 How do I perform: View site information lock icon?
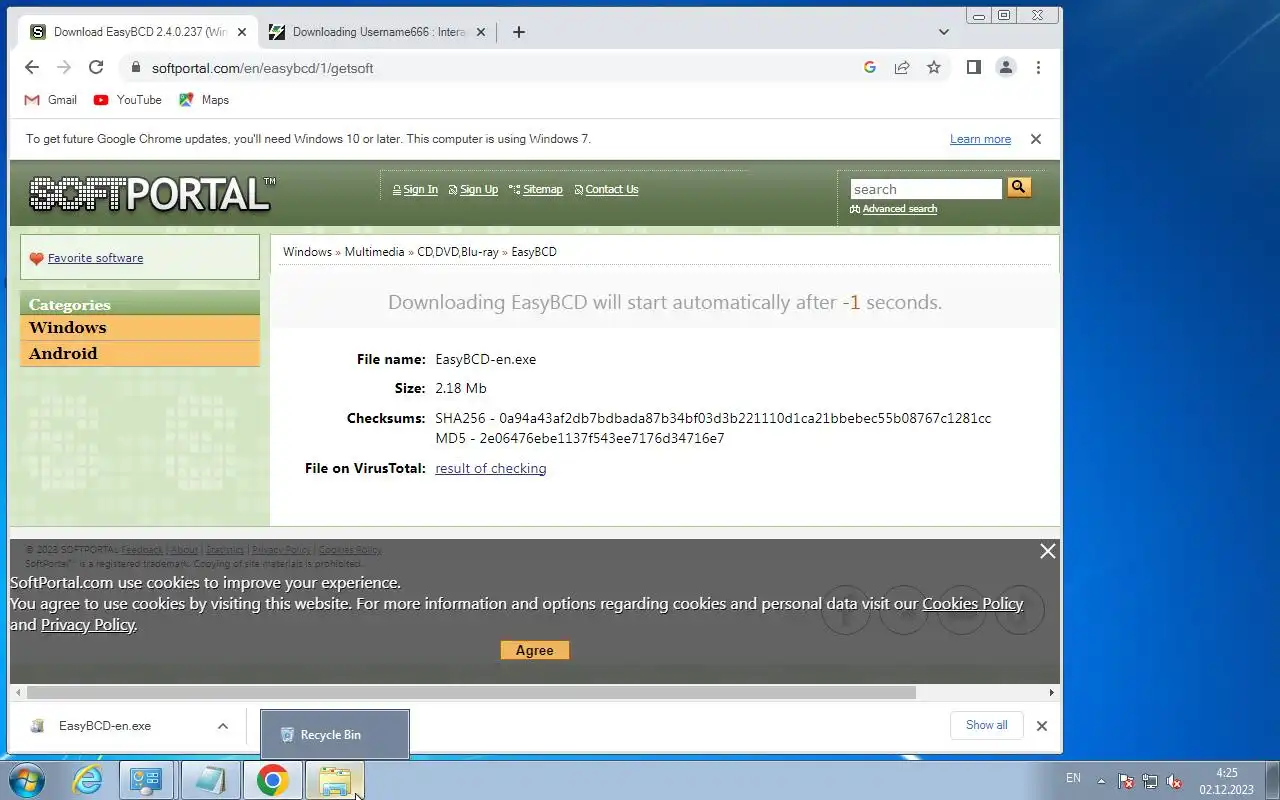point(135,68)
